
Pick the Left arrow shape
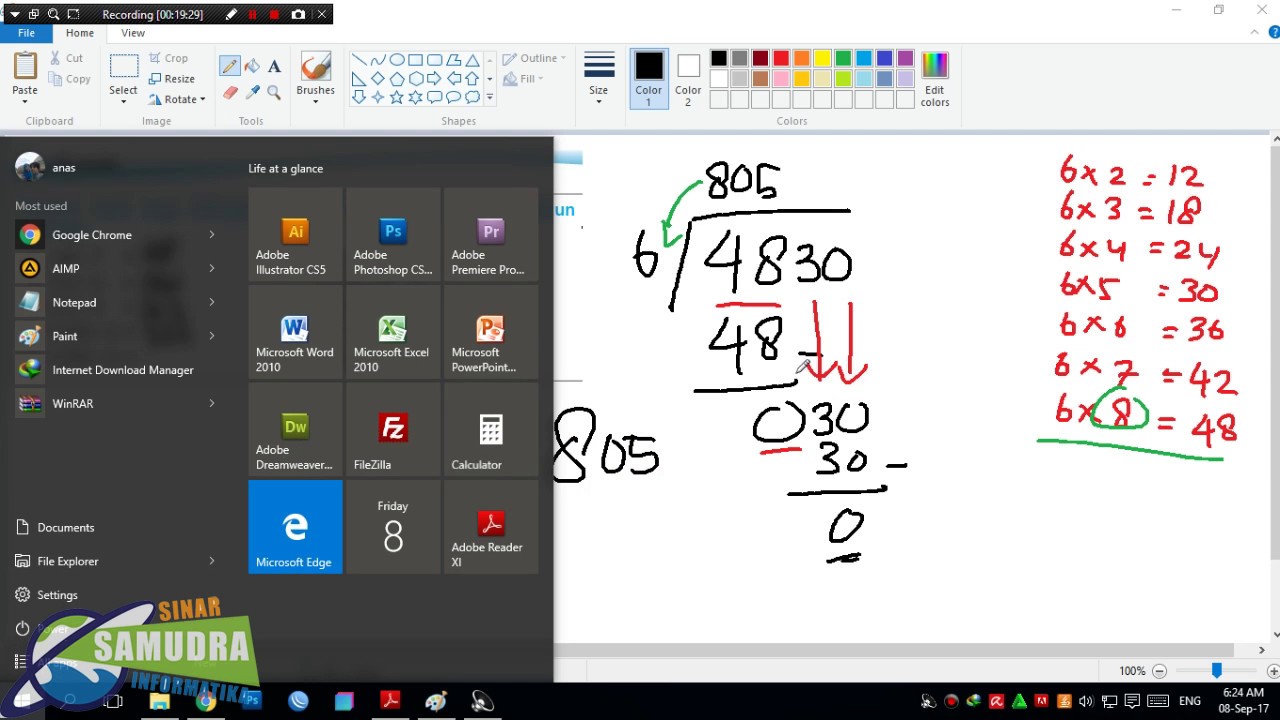[x=454, y=78]
